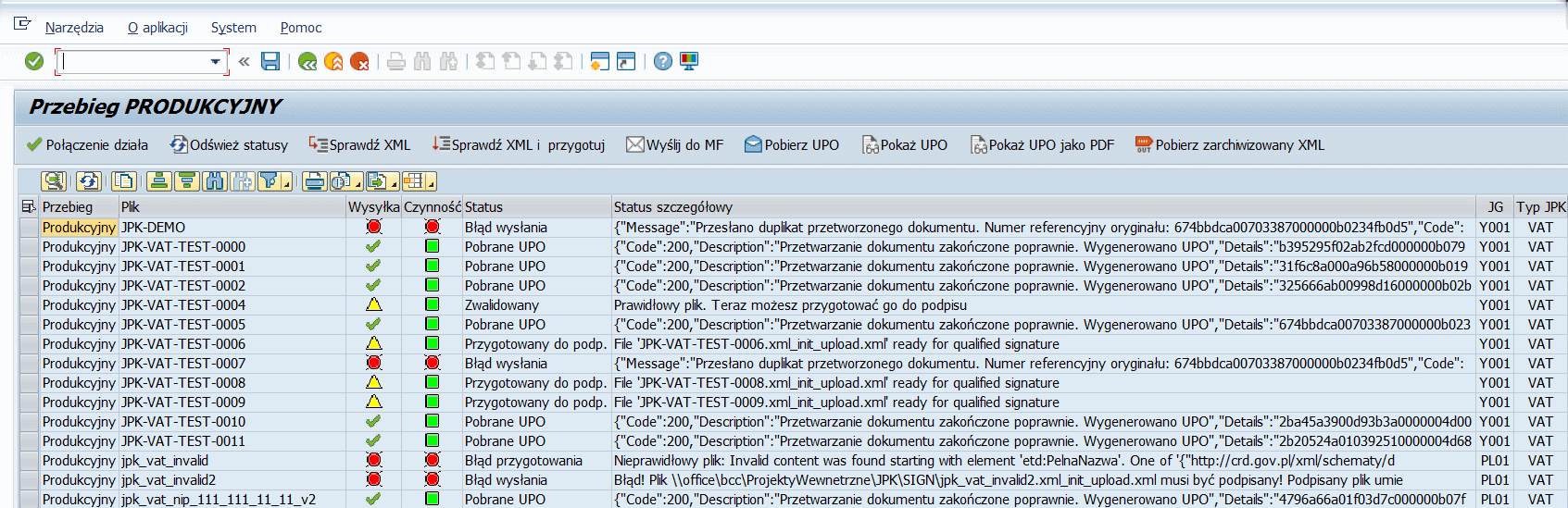The height and width of the screenshot is (508, 1568).
Task: Click the grid Details magnifier icon
Action: (54, 180)
